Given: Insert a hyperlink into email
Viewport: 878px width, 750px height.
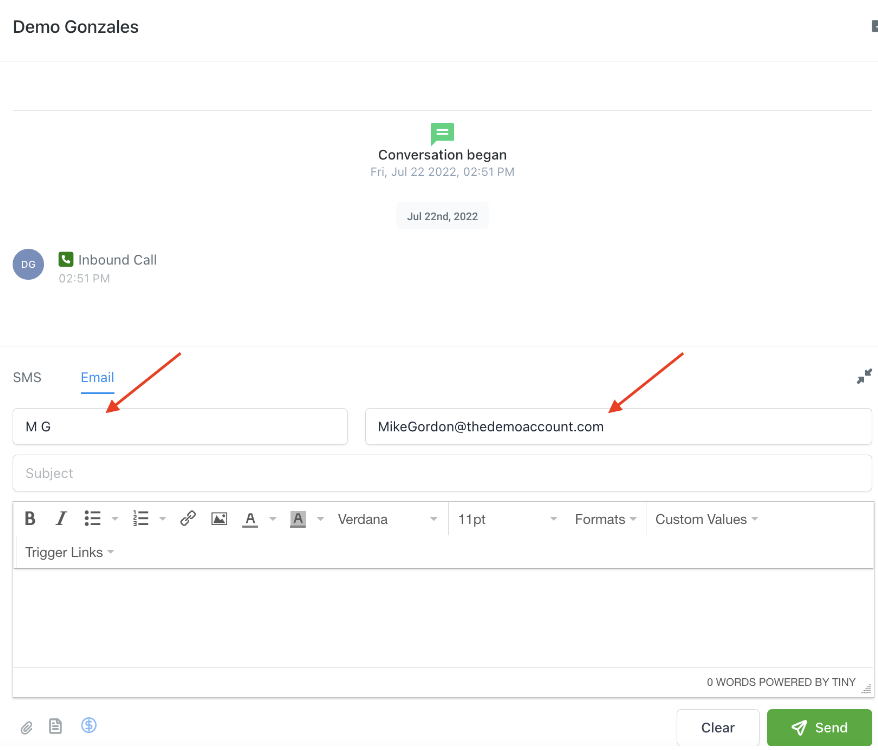Looking at the screenshot, I should pos(188,519).
